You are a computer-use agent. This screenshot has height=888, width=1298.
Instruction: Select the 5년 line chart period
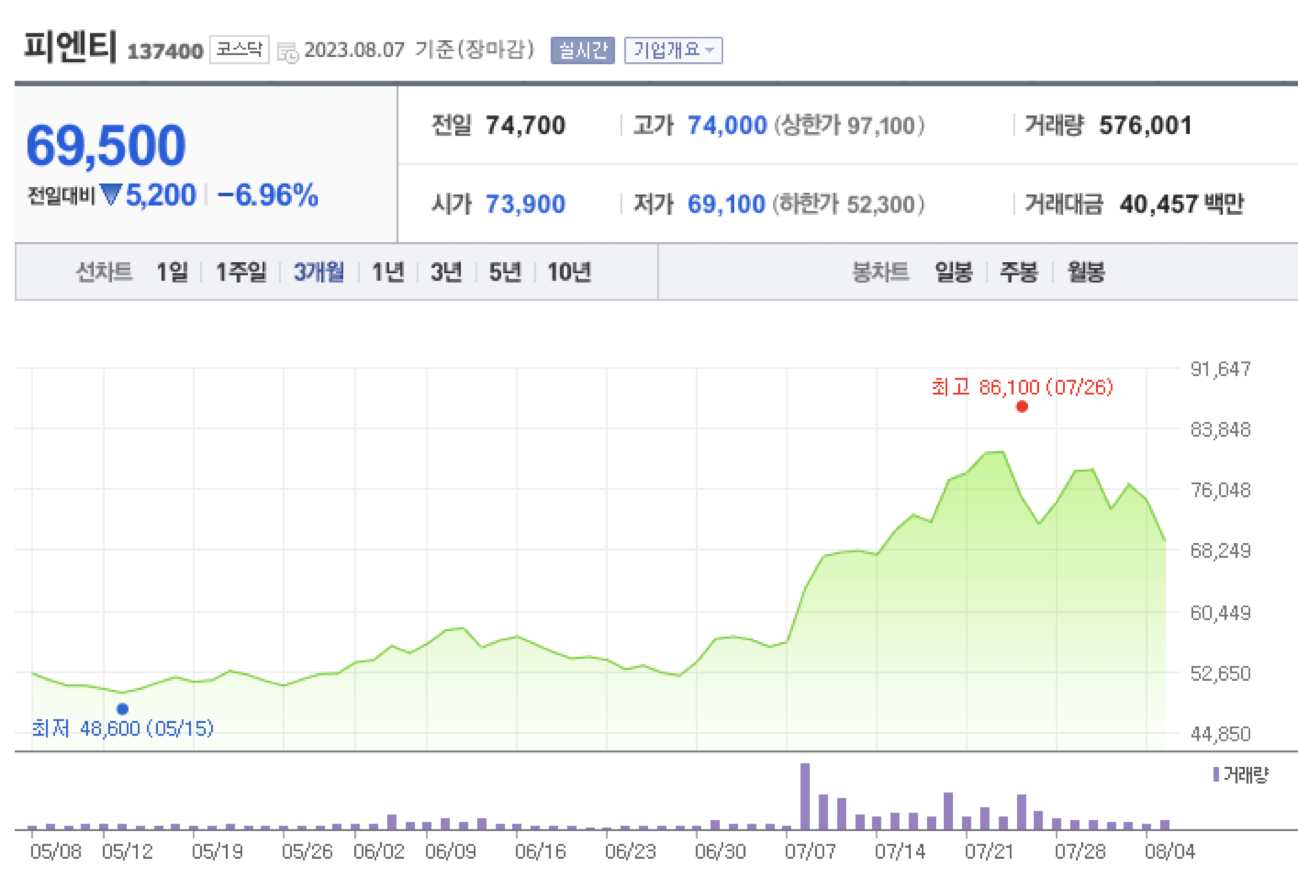click(505, 272)
